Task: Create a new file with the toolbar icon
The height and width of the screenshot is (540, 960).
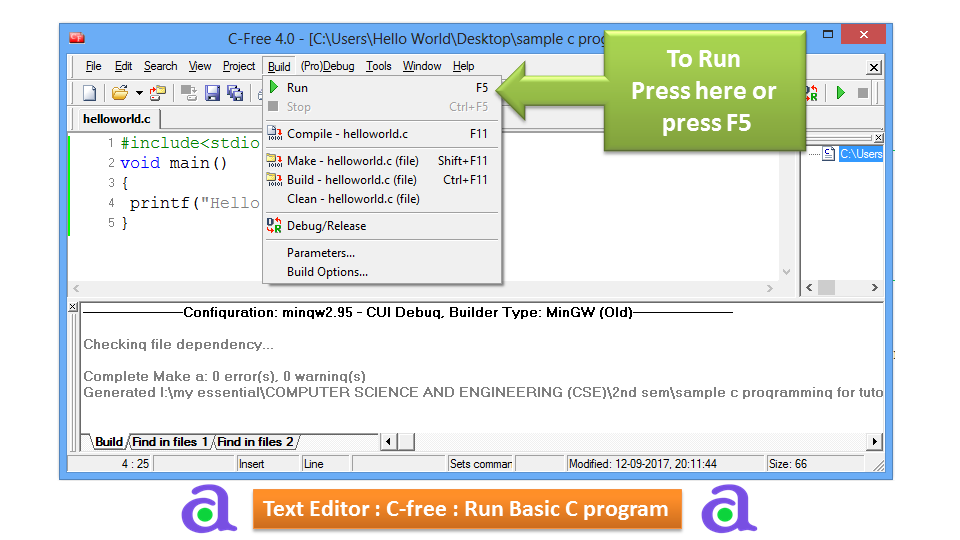Action: coord(89,93)
